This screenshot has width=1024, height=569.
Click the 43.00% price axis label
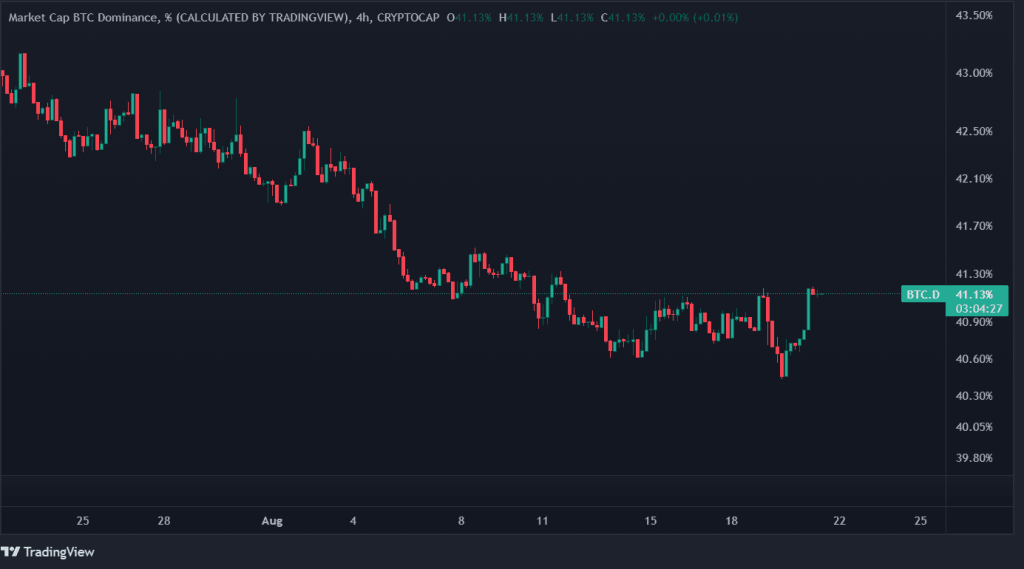974,73
